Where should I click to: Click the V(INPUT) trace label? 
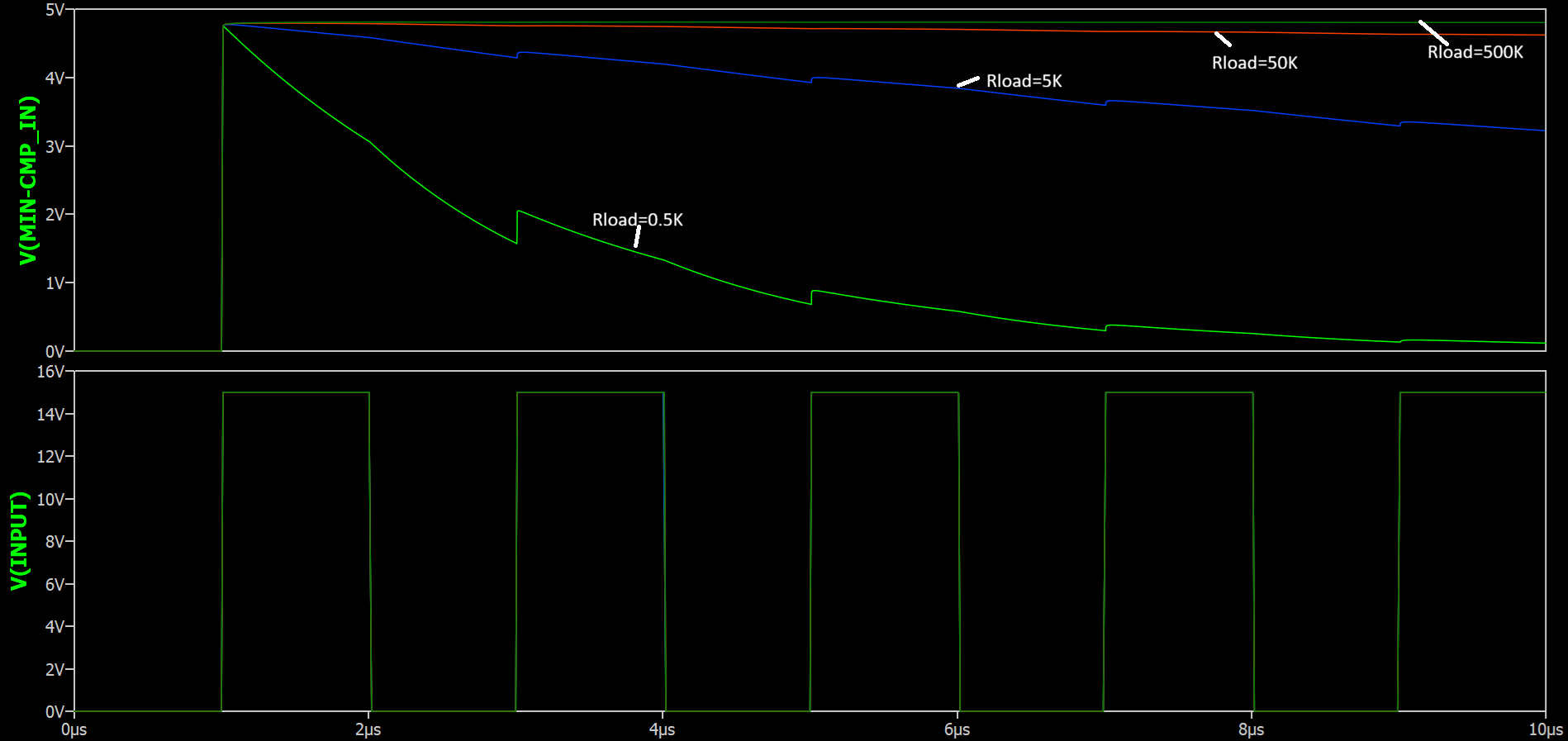pyautogui.click(x=19, y=541)
